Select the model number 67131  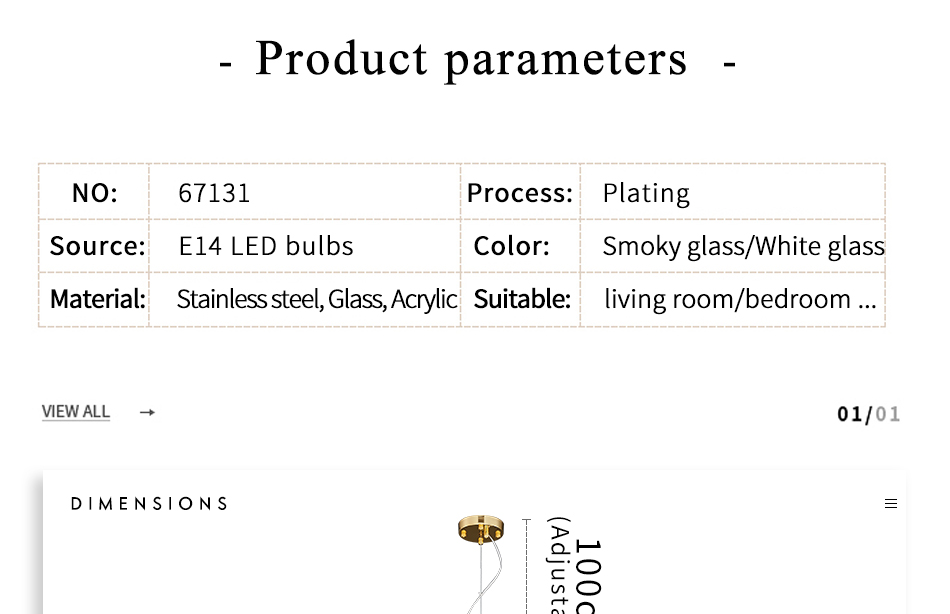click(214, 192)
